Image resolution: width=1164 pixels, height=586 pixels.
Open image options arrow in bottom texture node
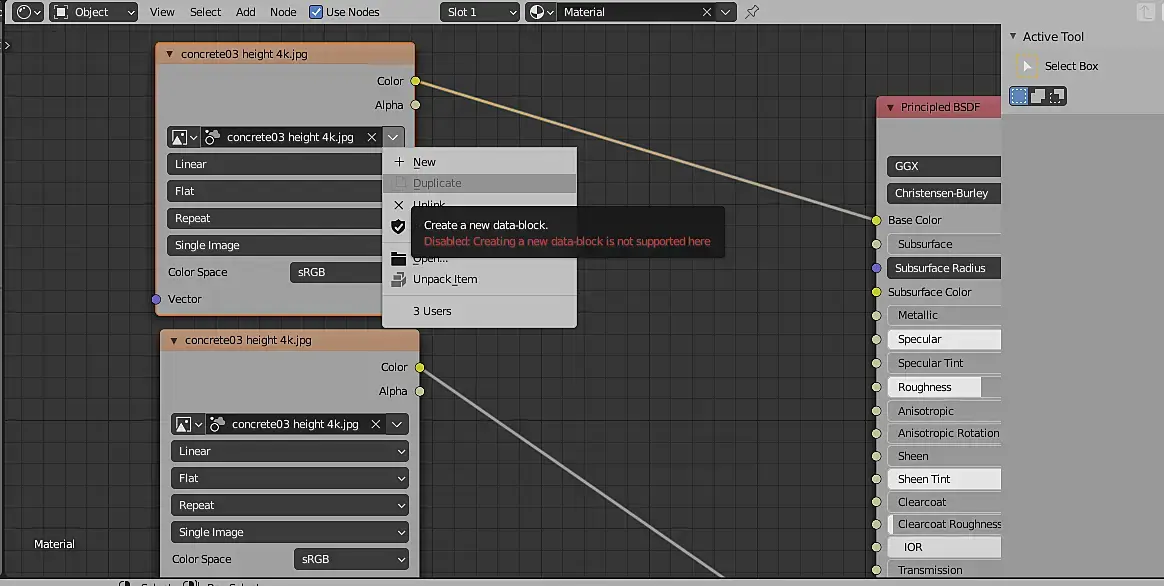[397, 424]
